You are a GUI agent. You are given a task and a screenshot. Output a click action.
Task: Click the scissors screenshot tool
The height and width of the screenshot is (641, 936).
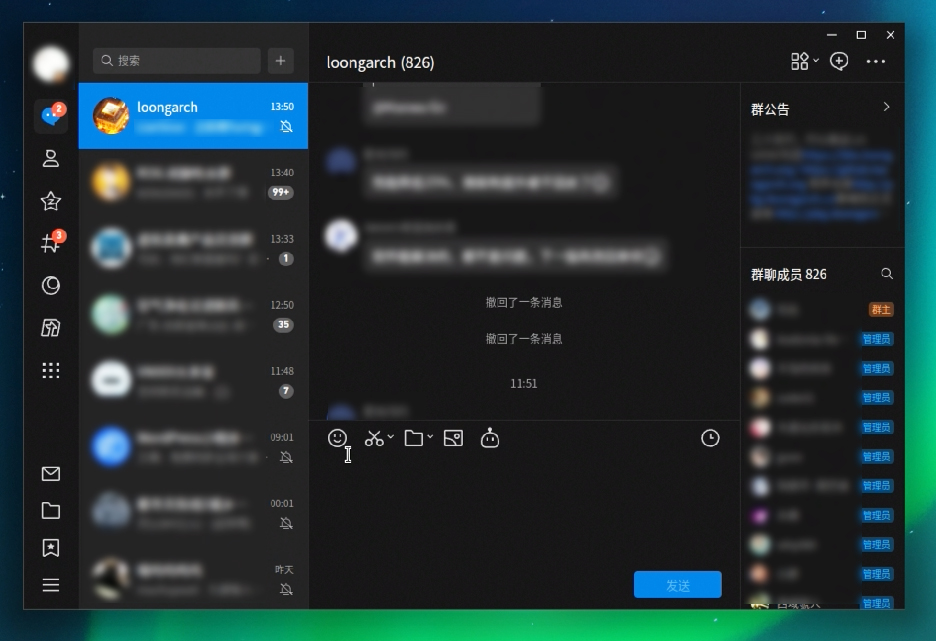click(x=374, y=438)
